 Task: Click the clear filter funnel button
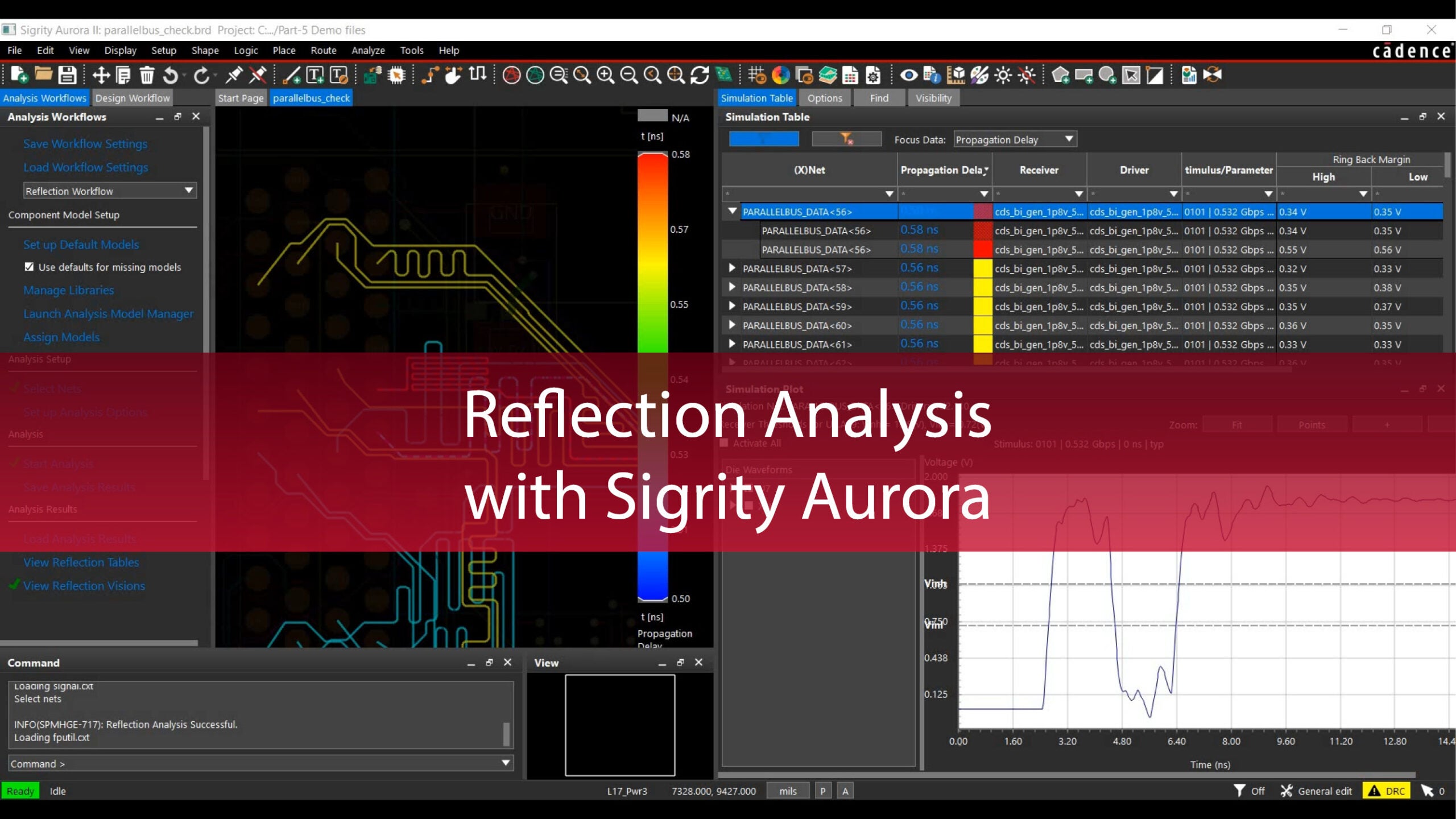pyautogui.click(x=846, y=139)
